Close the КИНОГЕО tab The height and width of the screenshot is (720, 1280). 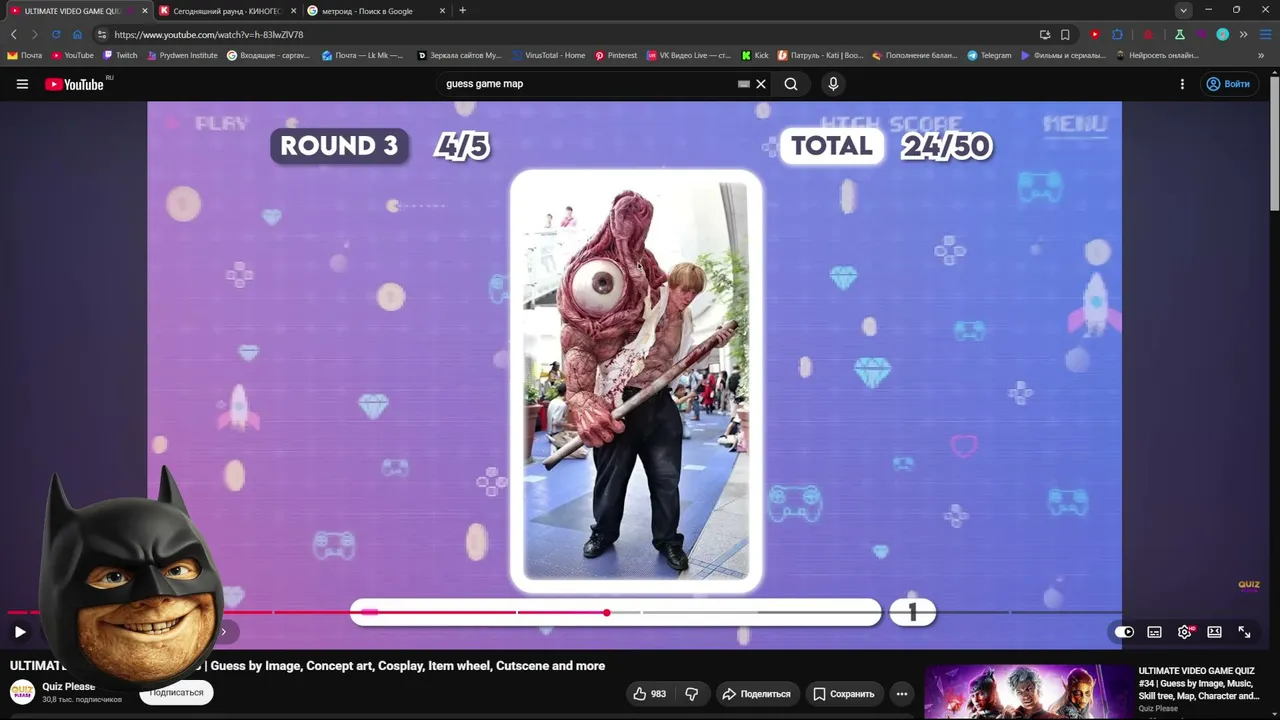[x=293, y=11]
